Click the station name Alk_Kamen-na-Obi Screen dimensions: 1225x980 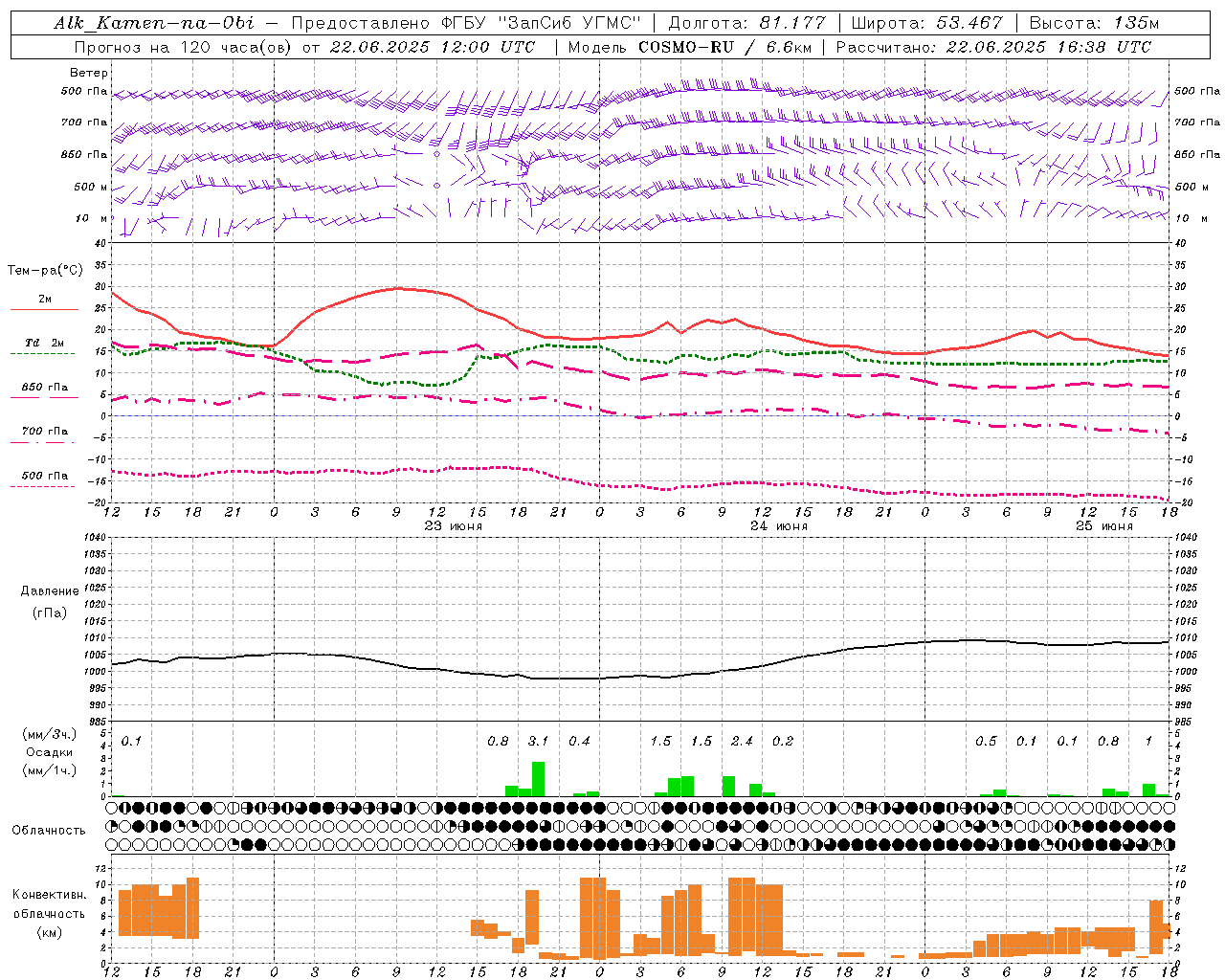point(154,23)
